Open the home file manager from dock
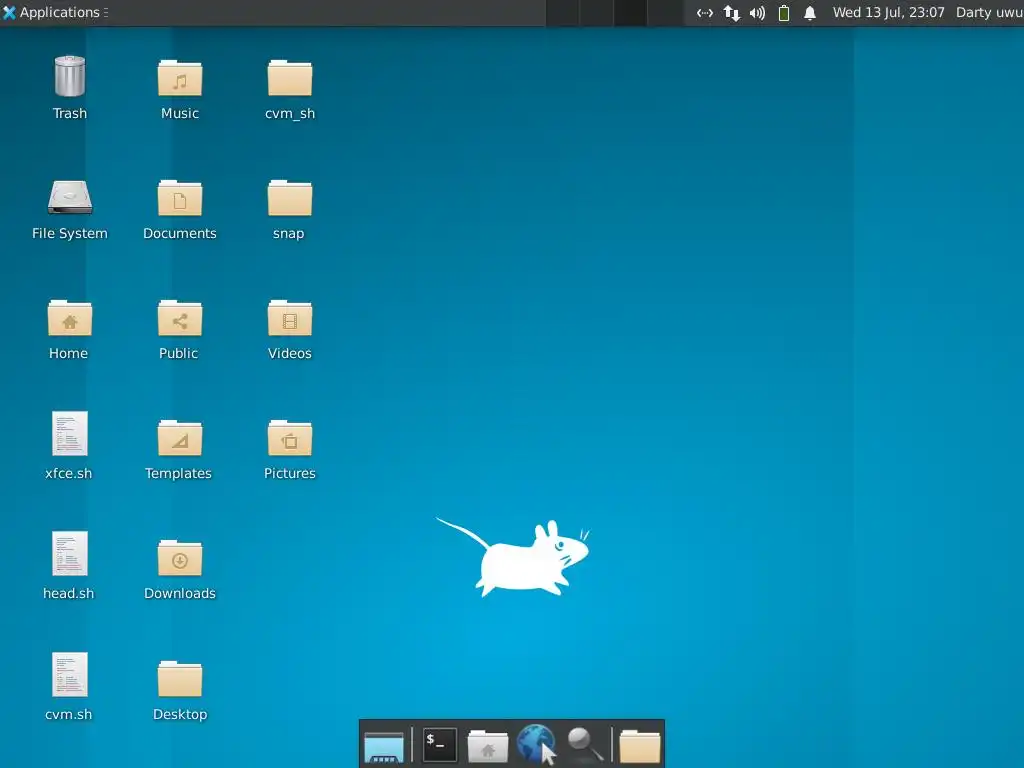Image resolution: width=1024 pixels, height=768 pixels. [487, 746]
